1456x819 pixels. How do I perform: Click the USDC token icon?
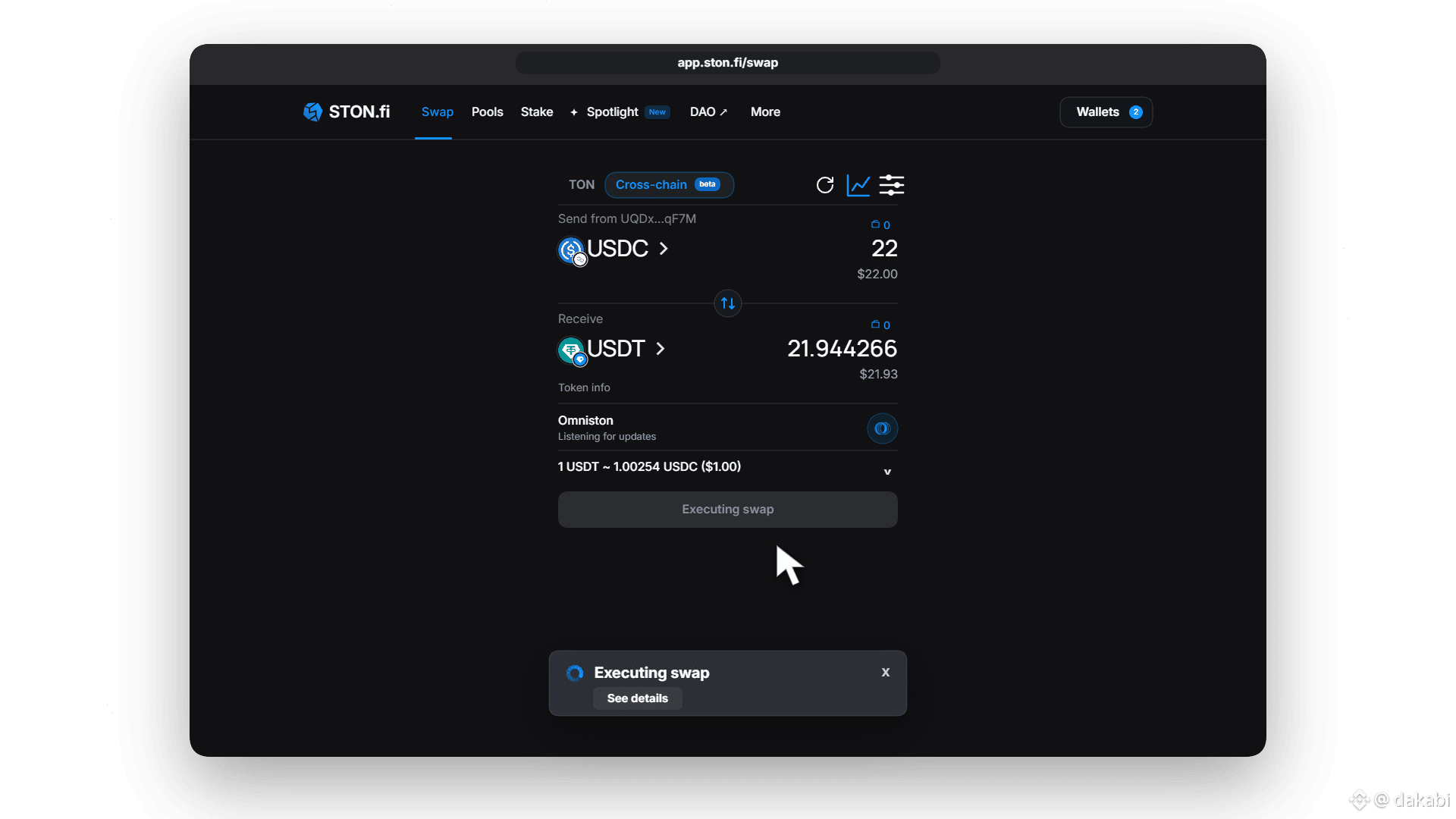pos(572,250)
